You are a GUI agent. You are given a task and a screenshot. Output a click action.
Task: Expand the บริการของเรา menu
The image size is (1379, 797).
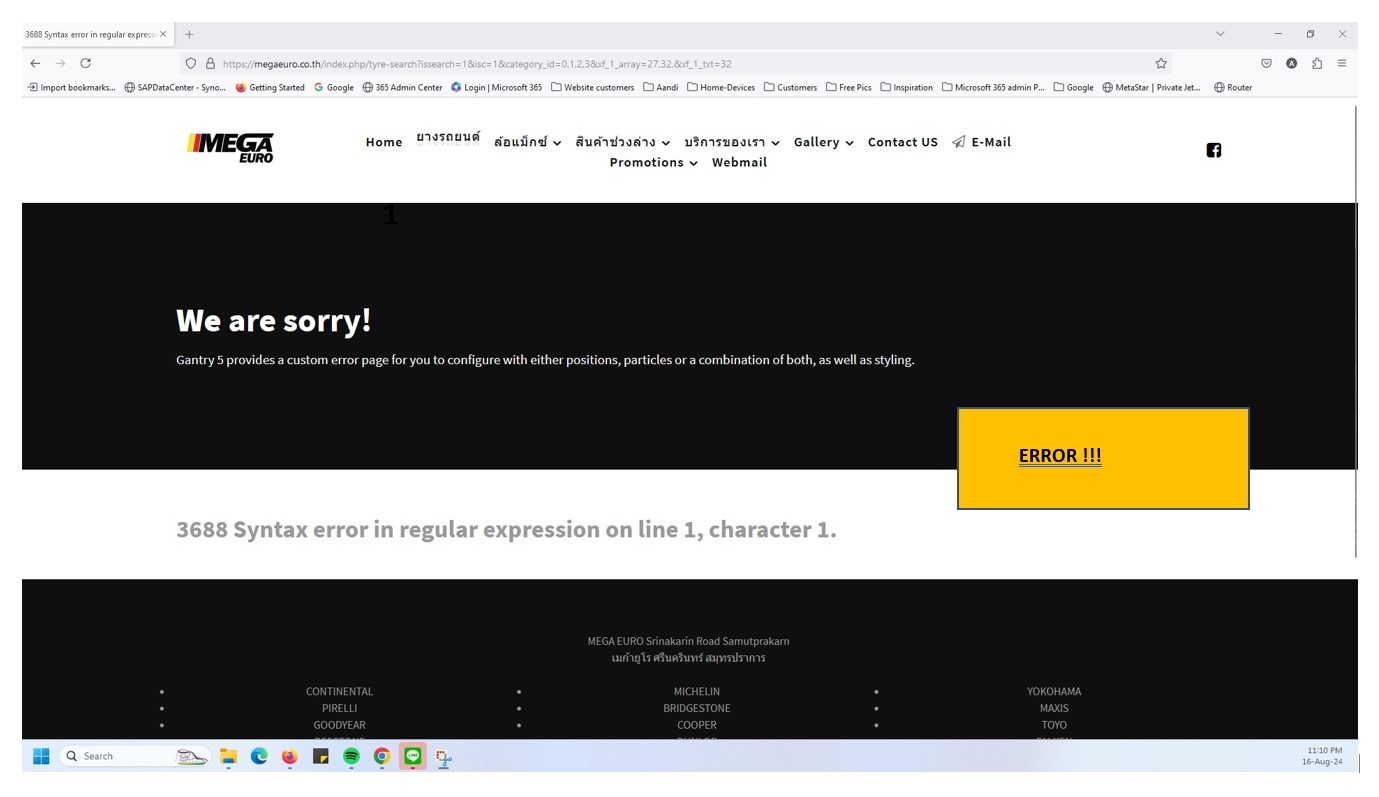(731, 142)
